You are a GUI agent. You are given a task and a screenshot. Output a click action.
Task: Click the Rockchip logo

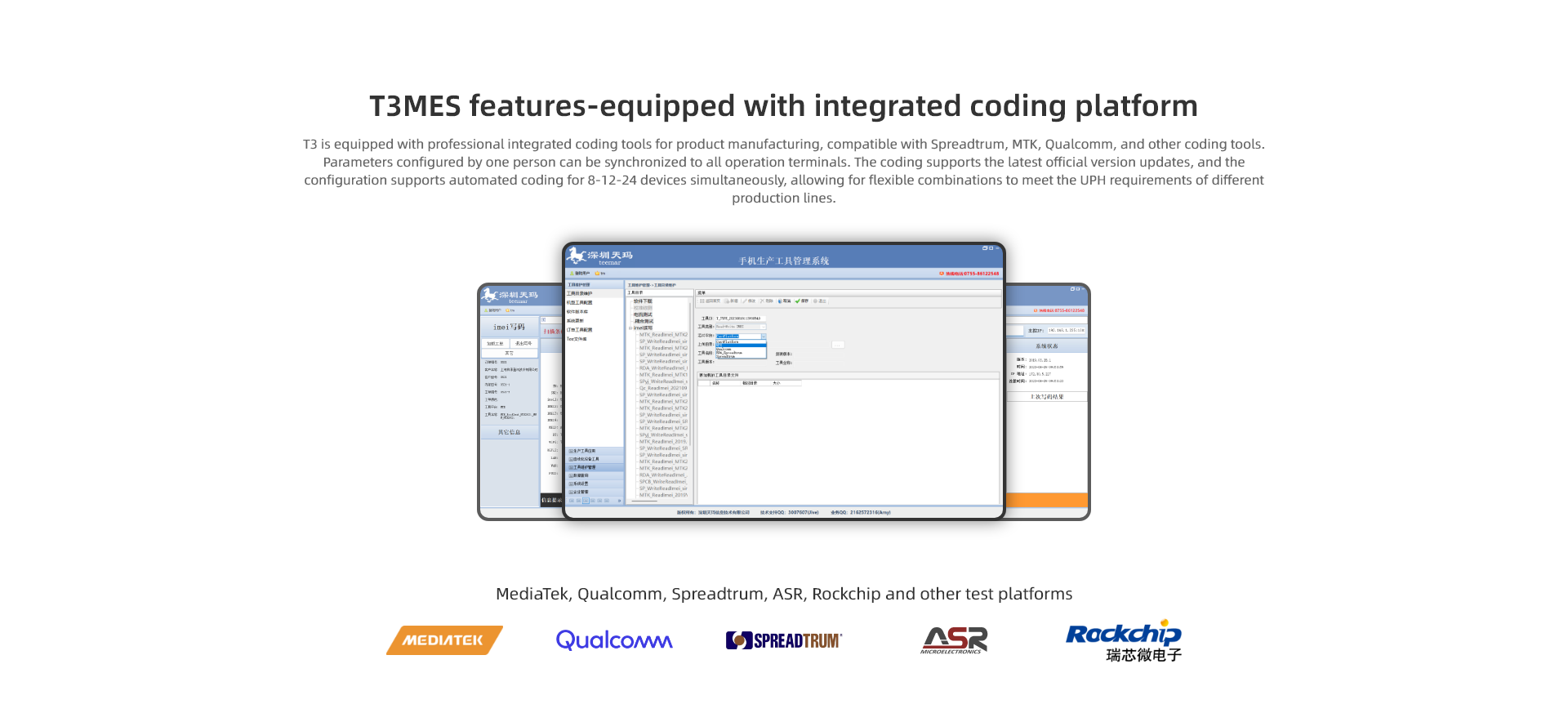pos(1124,640)
